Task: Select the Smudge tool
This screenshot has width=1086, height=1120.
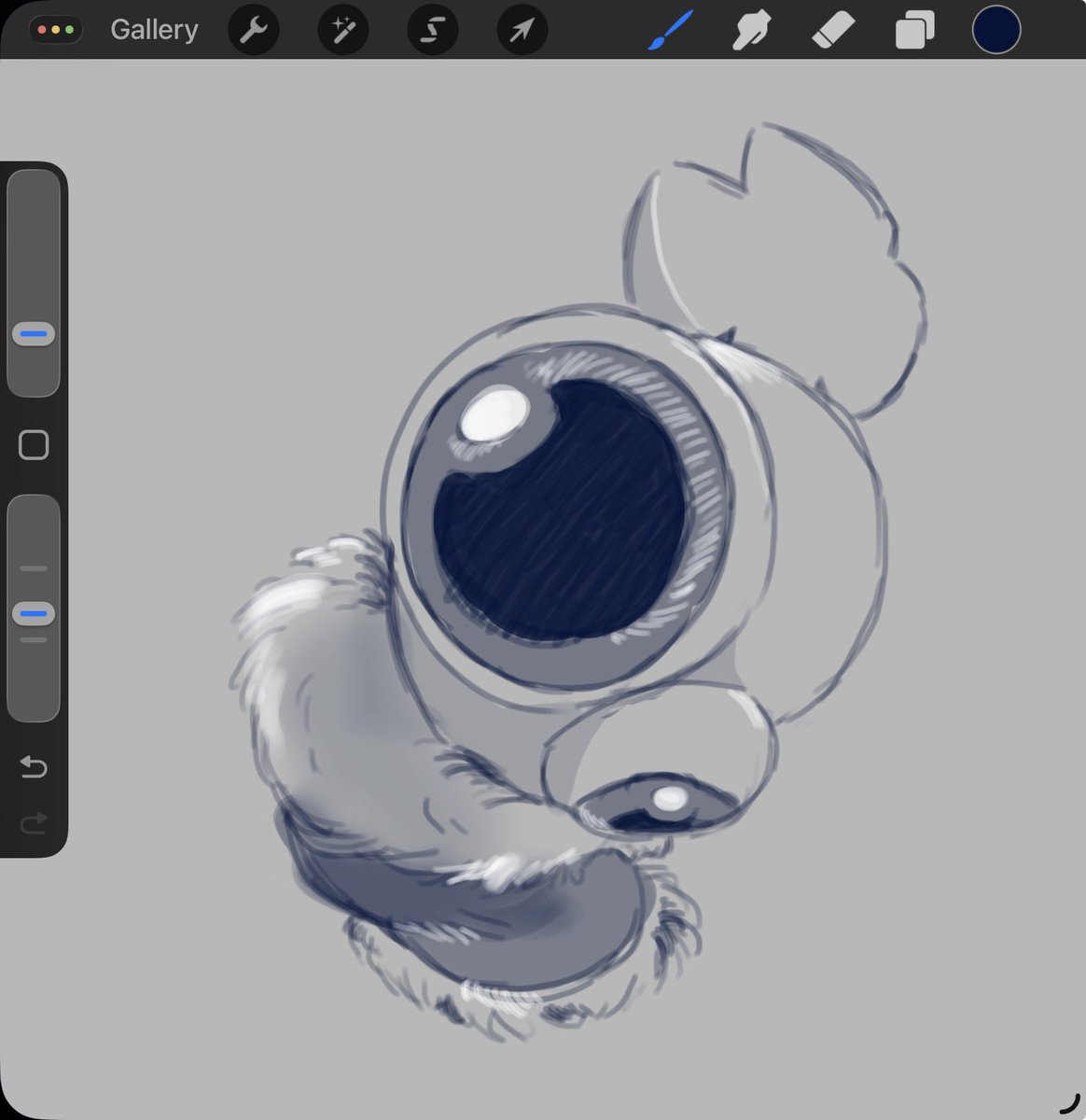Action: pyautogui.click(x=751, y=31)
